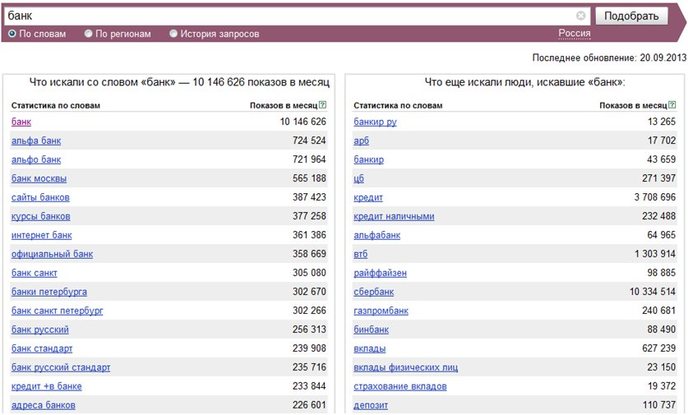Open the страхование вкладов link
Image resolution: width=688 pixels, height=415 pixels.
click(400, 386)
